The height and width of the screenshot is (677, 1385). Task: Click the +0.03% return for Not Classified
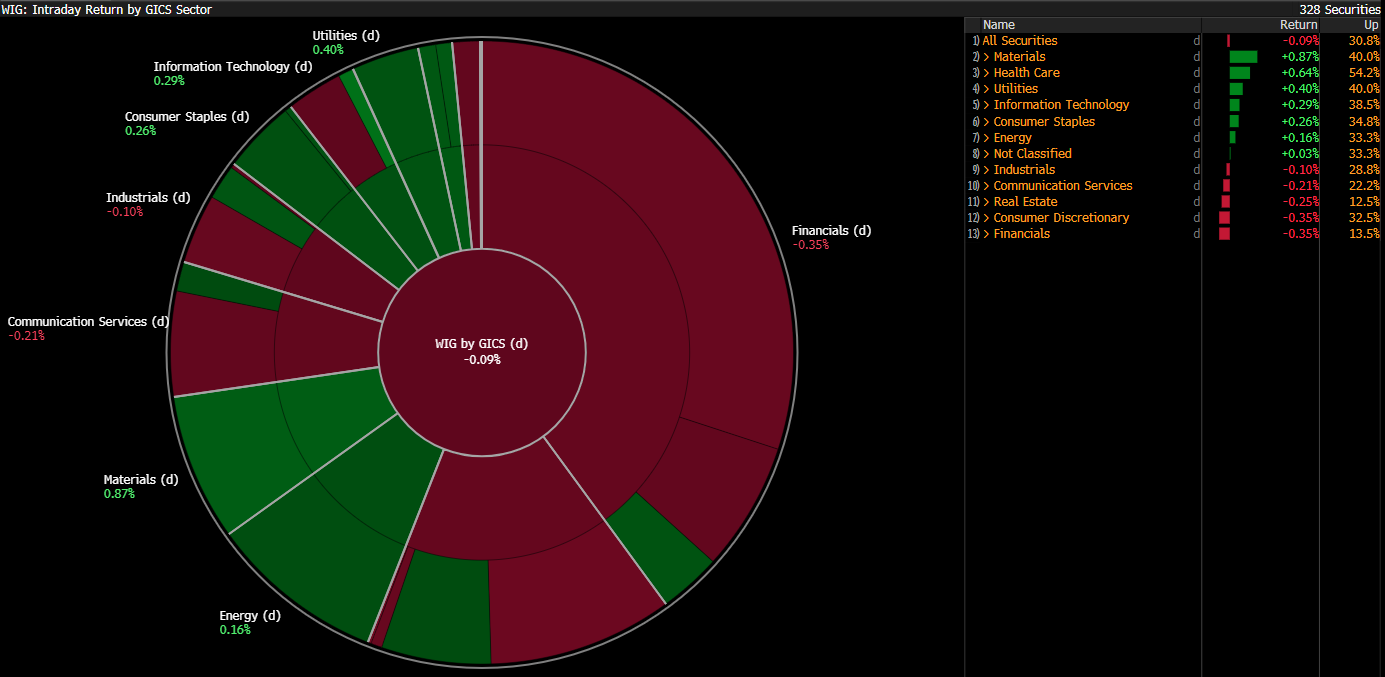(1300, 154)
